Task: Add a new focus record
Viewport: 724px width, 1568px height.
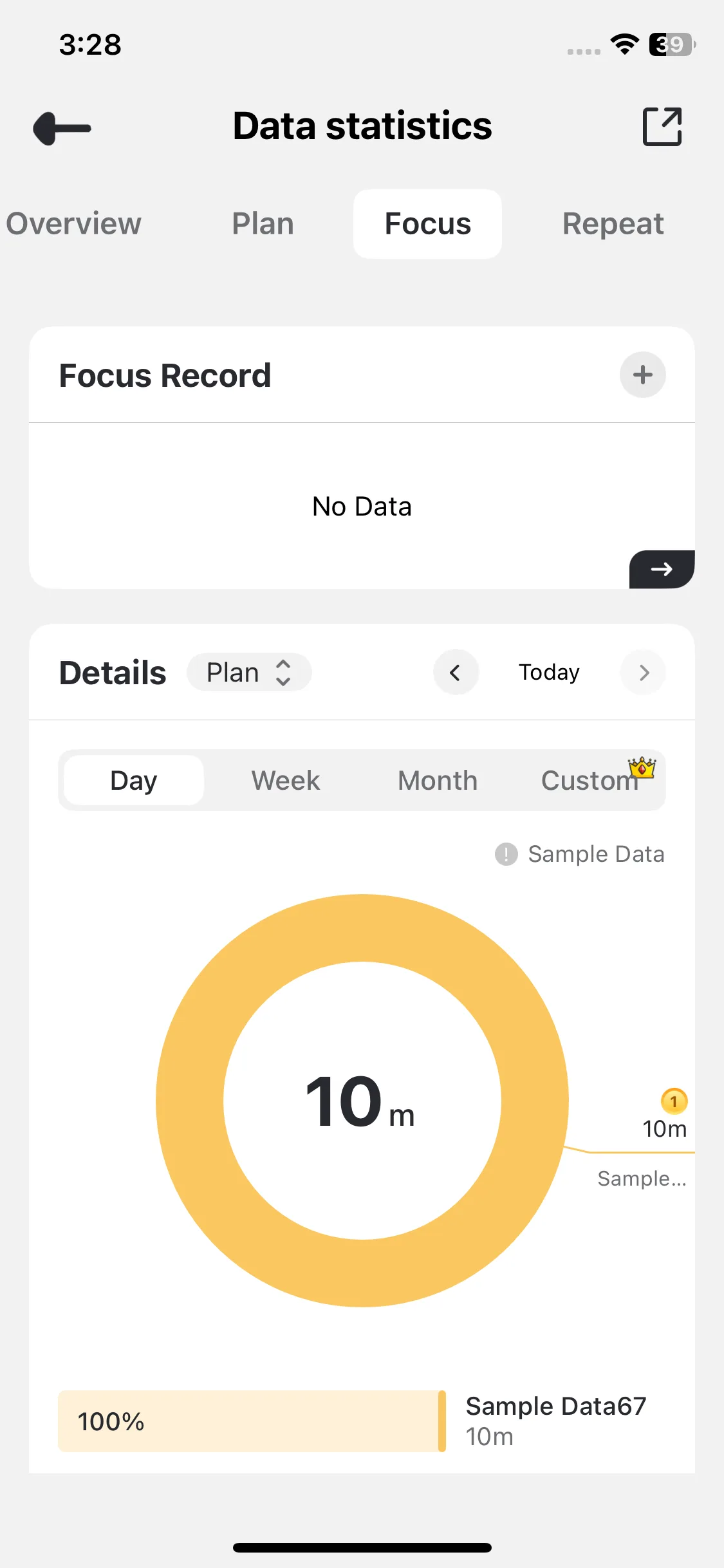Action: [642, 375]
